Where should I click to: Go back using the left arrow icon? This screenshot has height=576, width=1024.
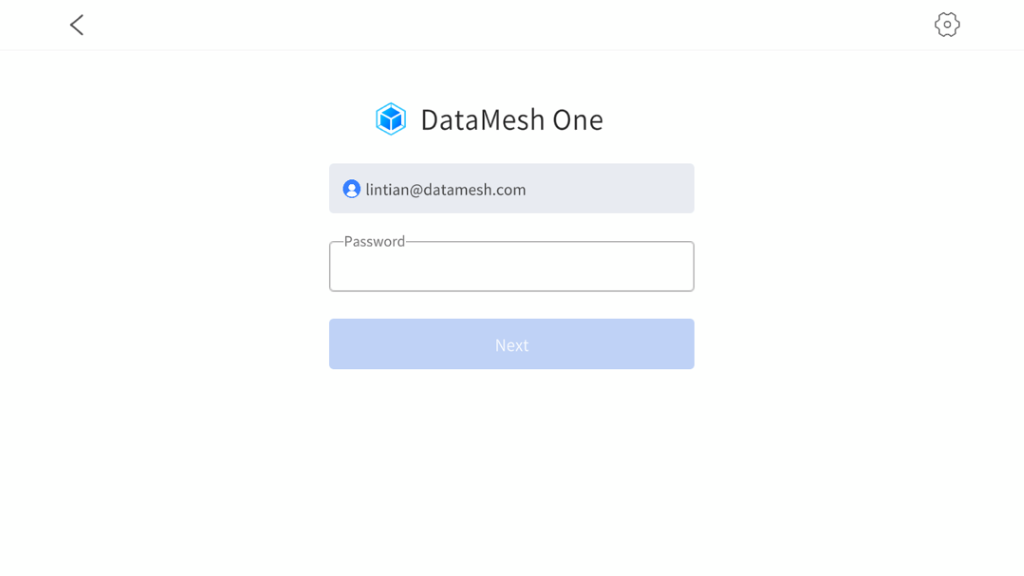pyautogui.click(x=77, y=25)
